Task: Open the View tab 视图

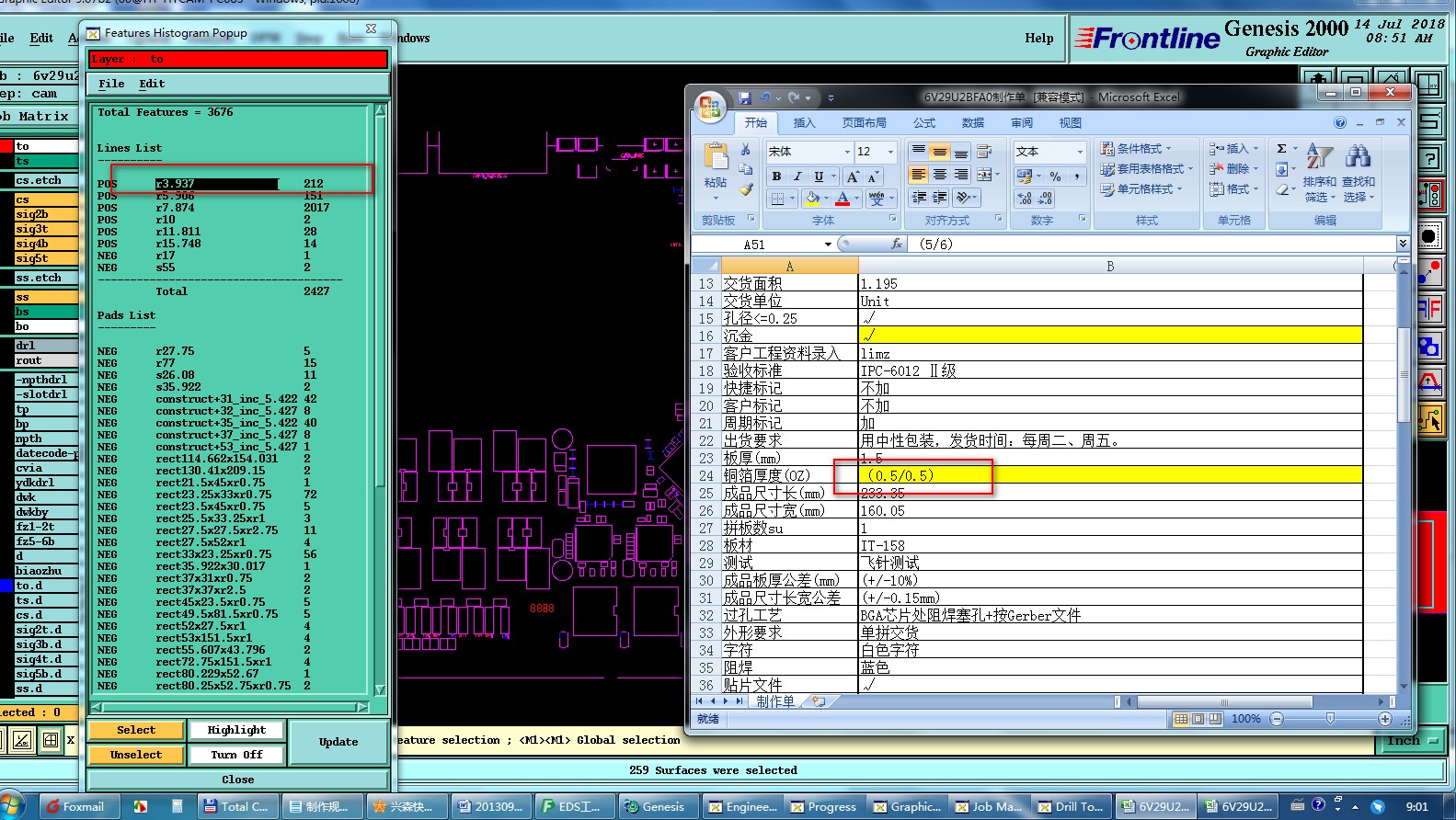Action: 1070,123
